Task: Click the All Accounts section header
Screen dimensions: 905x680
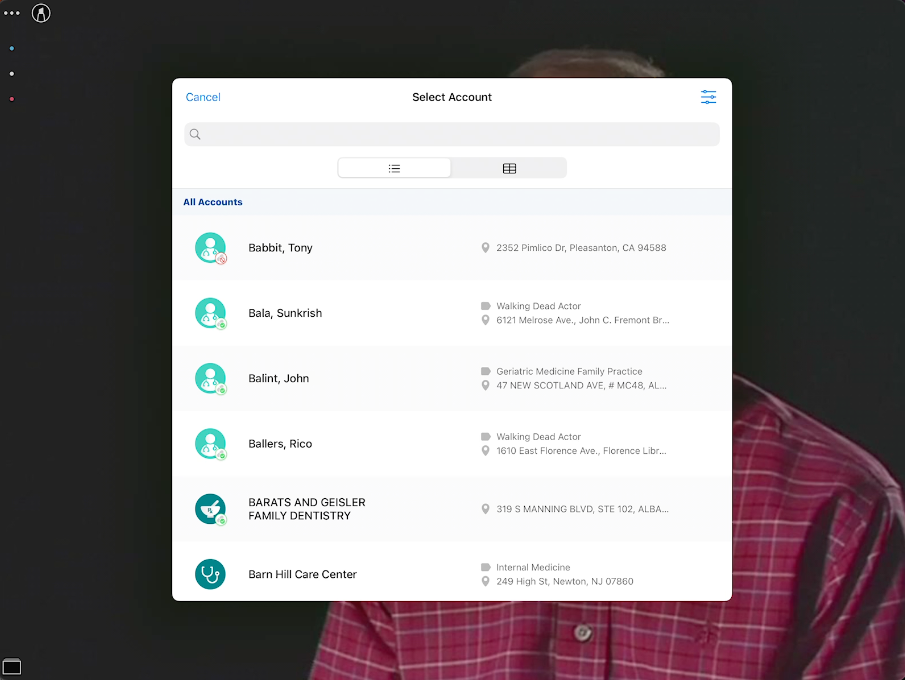Action: [213, 202]
